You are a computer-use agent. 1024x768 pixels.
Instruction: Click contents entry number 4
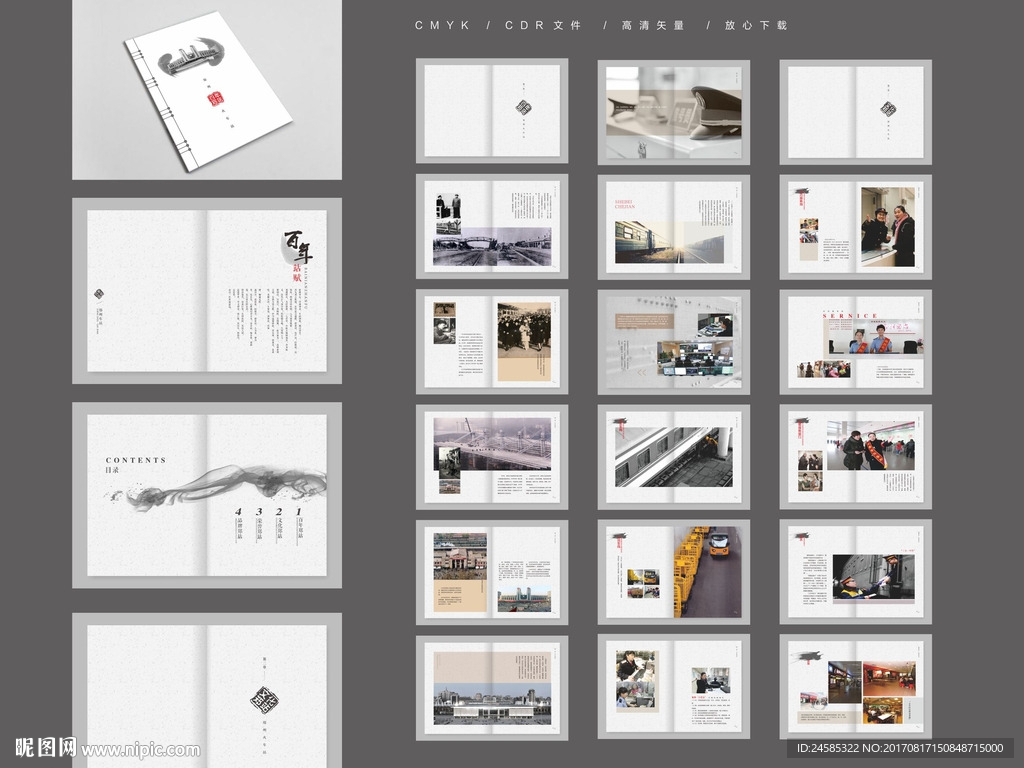238,524
